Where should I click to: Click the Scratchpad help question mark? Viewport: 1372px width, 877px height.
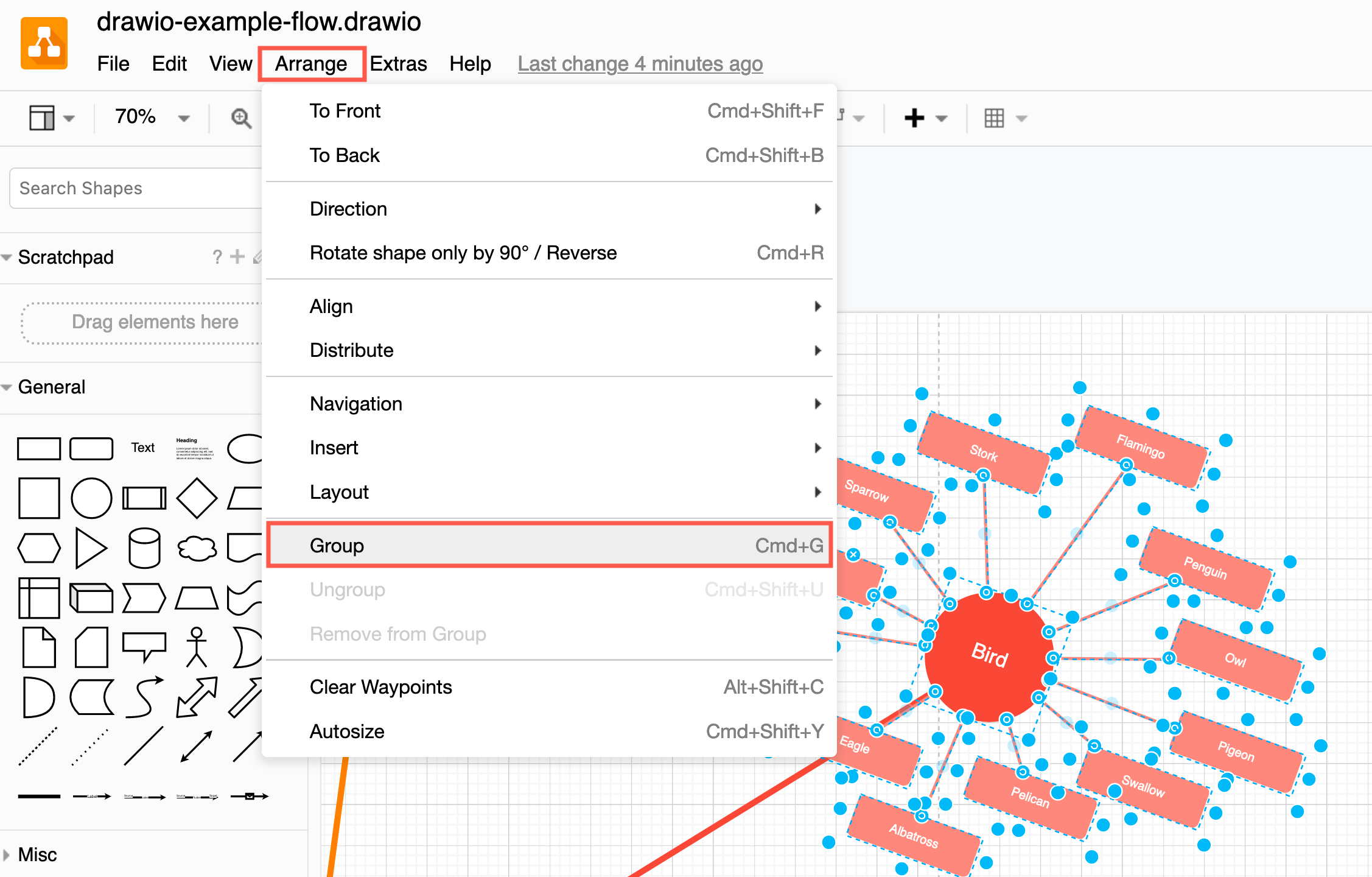point(217,256)
